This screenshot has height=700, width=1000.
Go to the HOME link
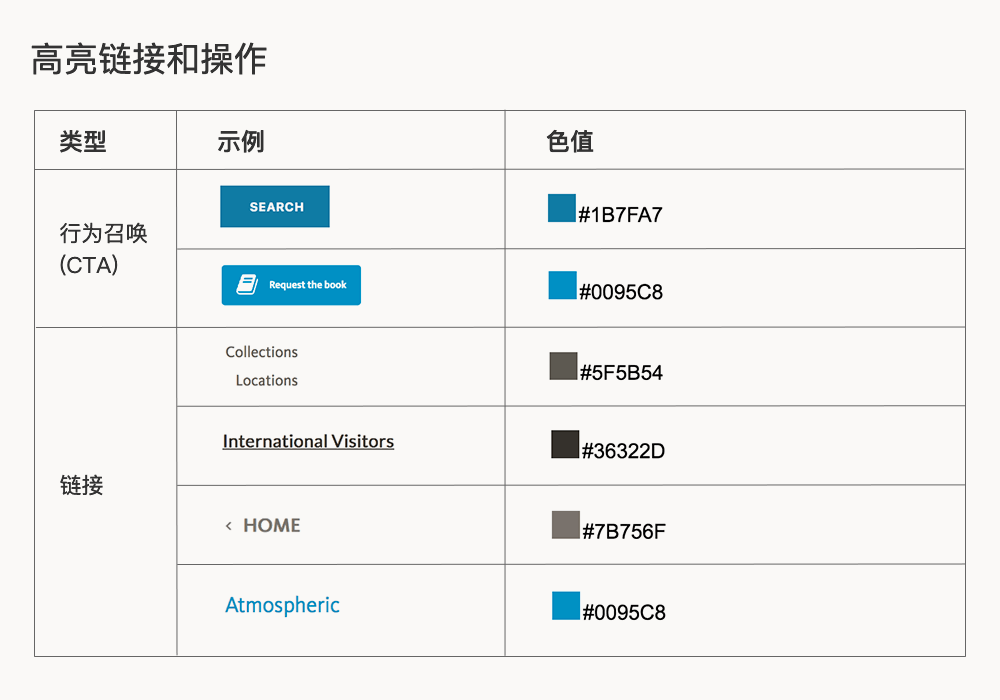(271, 526)
